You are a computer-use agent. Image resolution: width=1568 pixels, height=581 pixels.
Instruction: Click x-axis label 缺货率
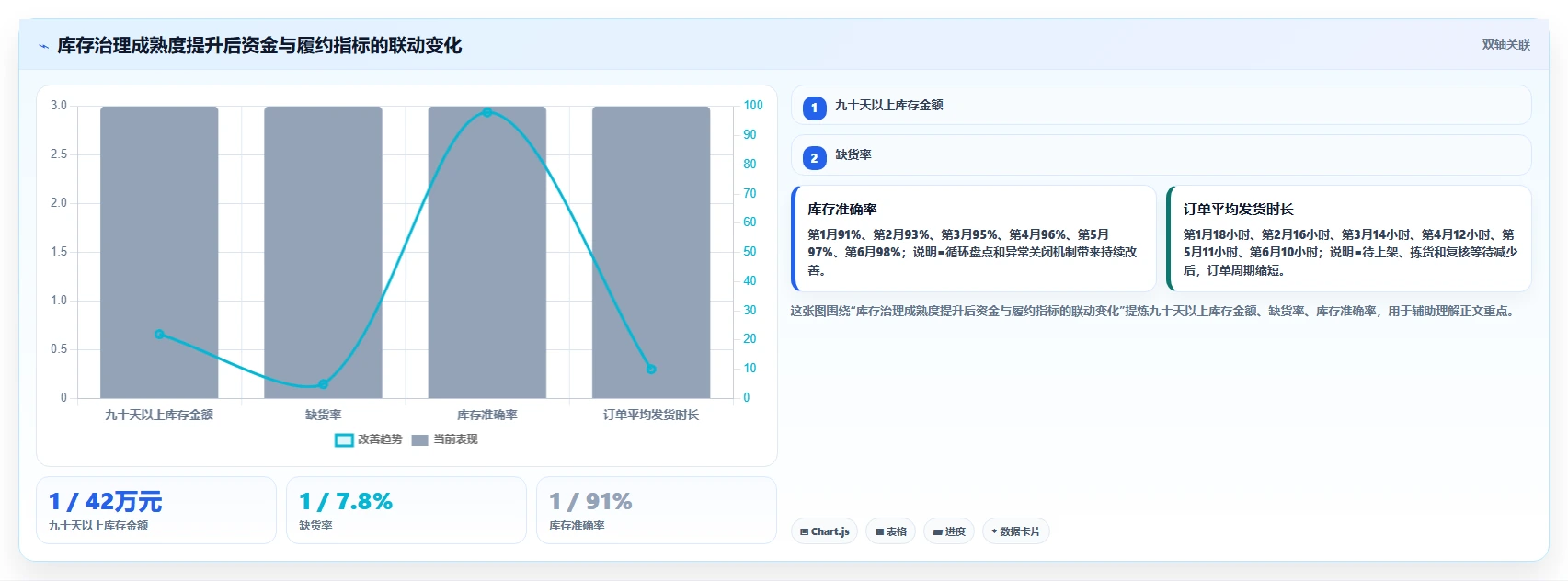(x=323, y=416)
